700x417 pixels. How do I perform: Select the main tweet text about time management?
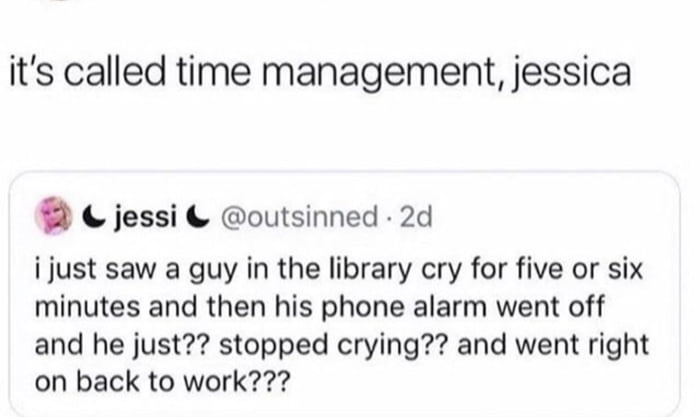(320, 73)
